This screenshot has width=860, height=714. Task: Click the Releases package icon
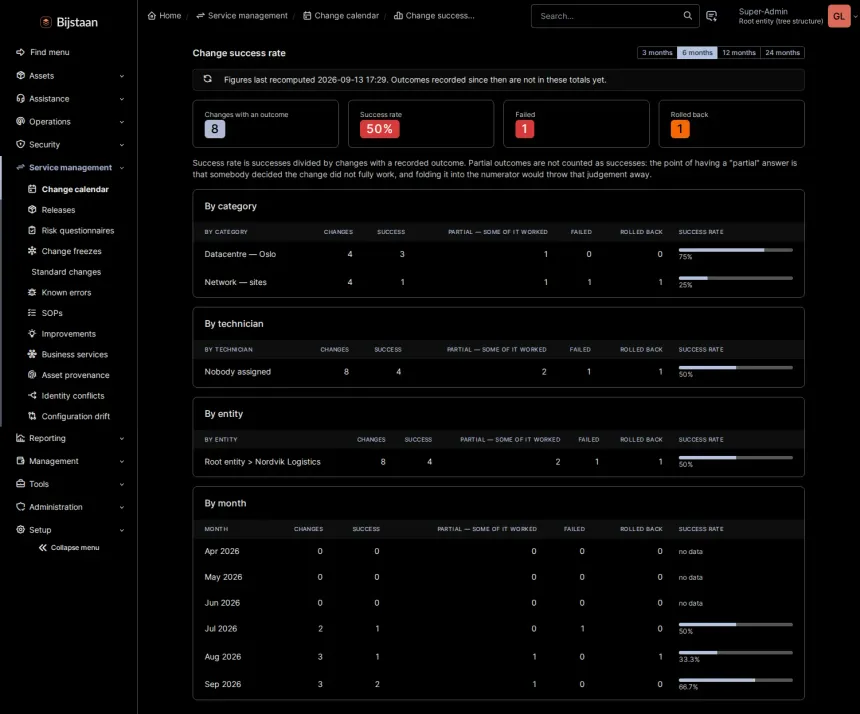[x=32, y=209]
